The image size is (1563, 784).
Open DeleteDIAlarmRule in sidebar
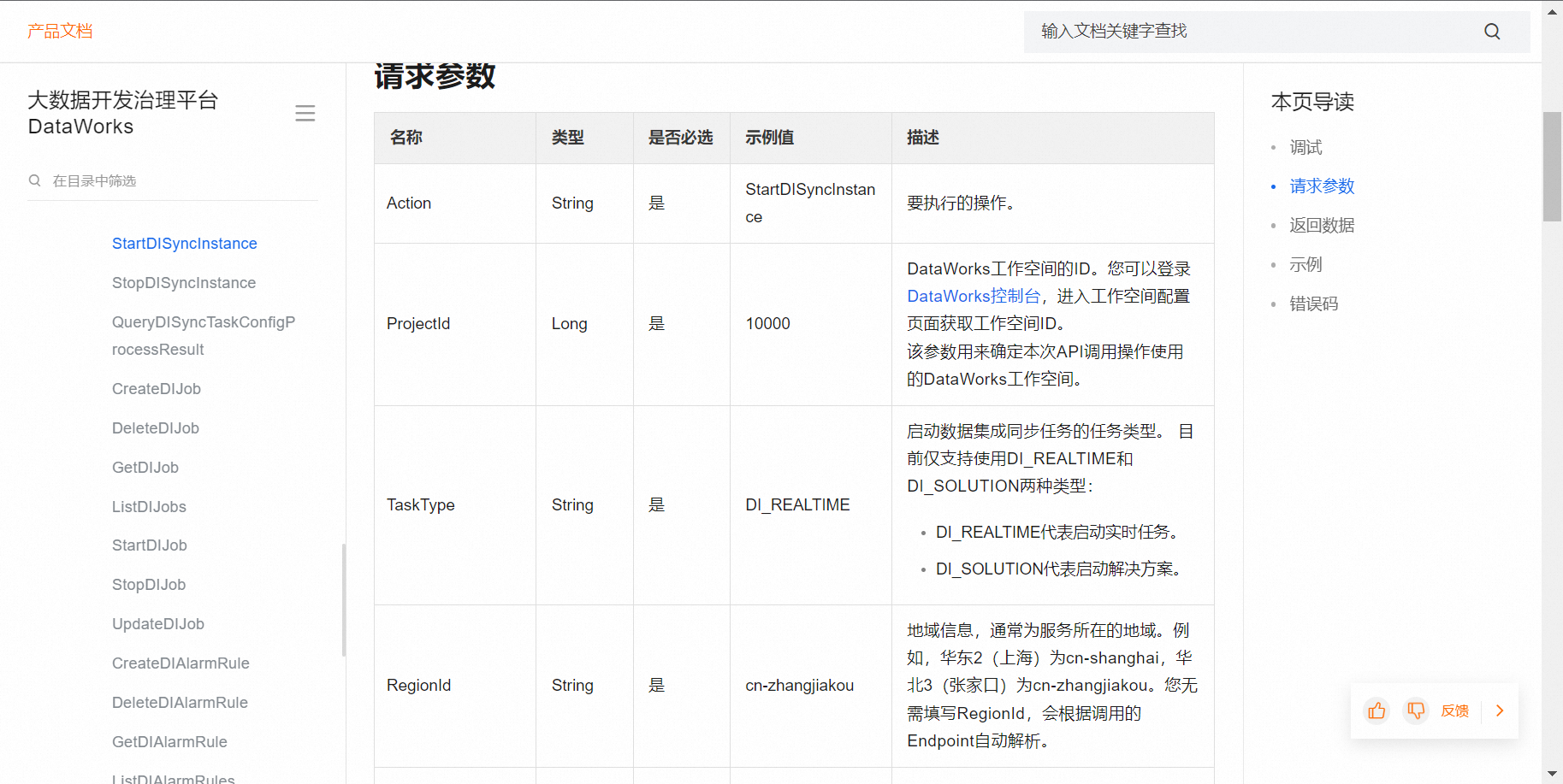coord(180,703)
